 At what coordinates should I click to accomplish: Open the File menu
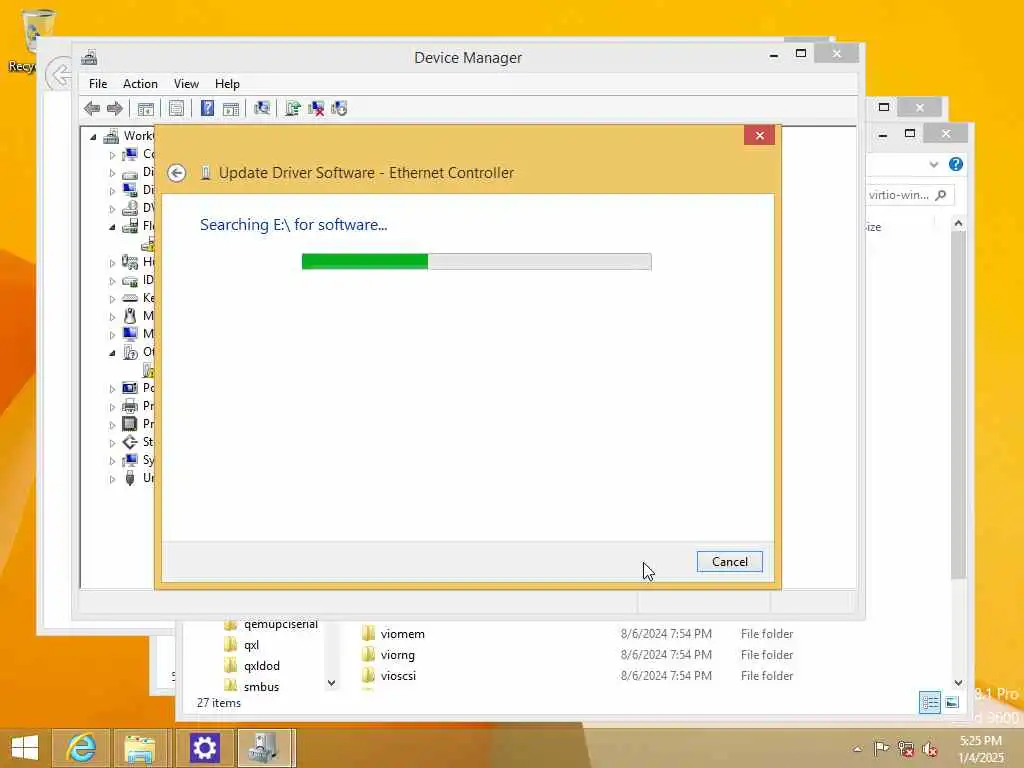[x=98, y=84]
